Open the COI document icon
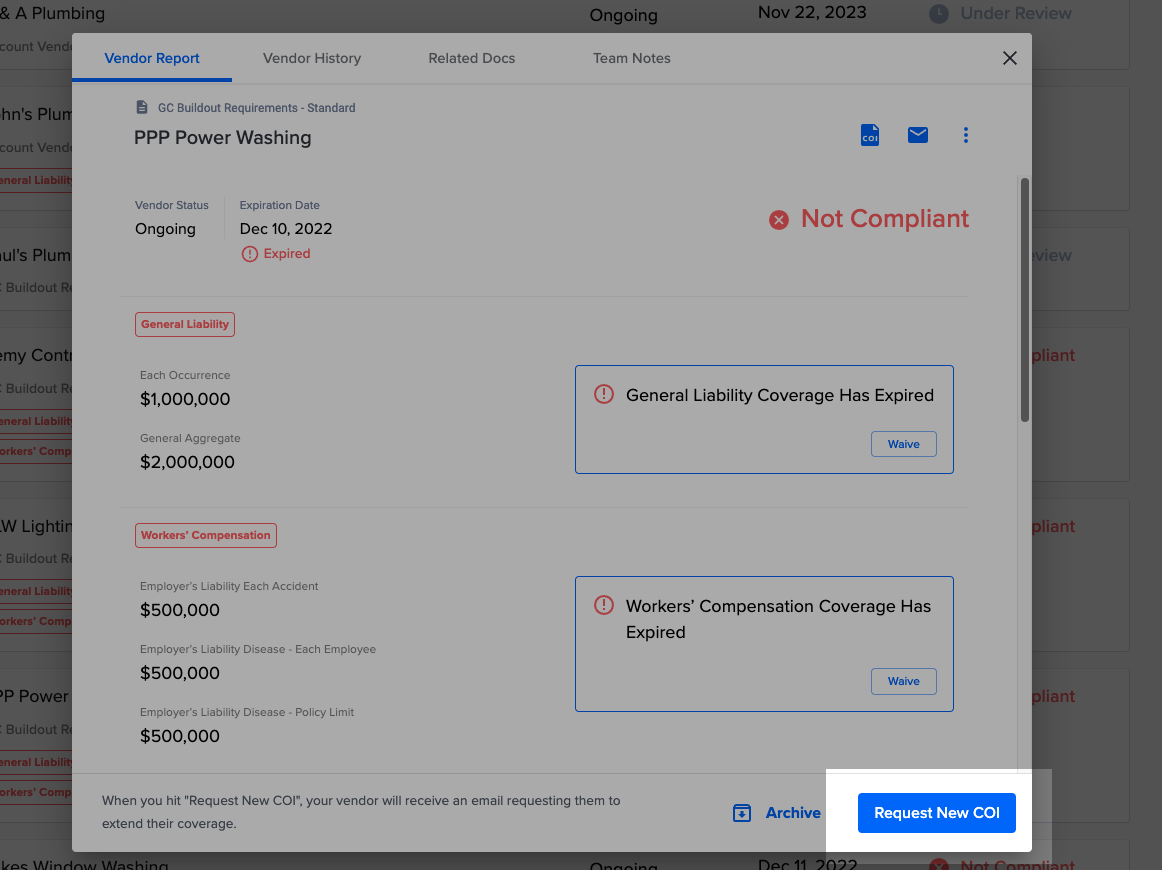Screen dimensions: 1162x870 [870, 135]
